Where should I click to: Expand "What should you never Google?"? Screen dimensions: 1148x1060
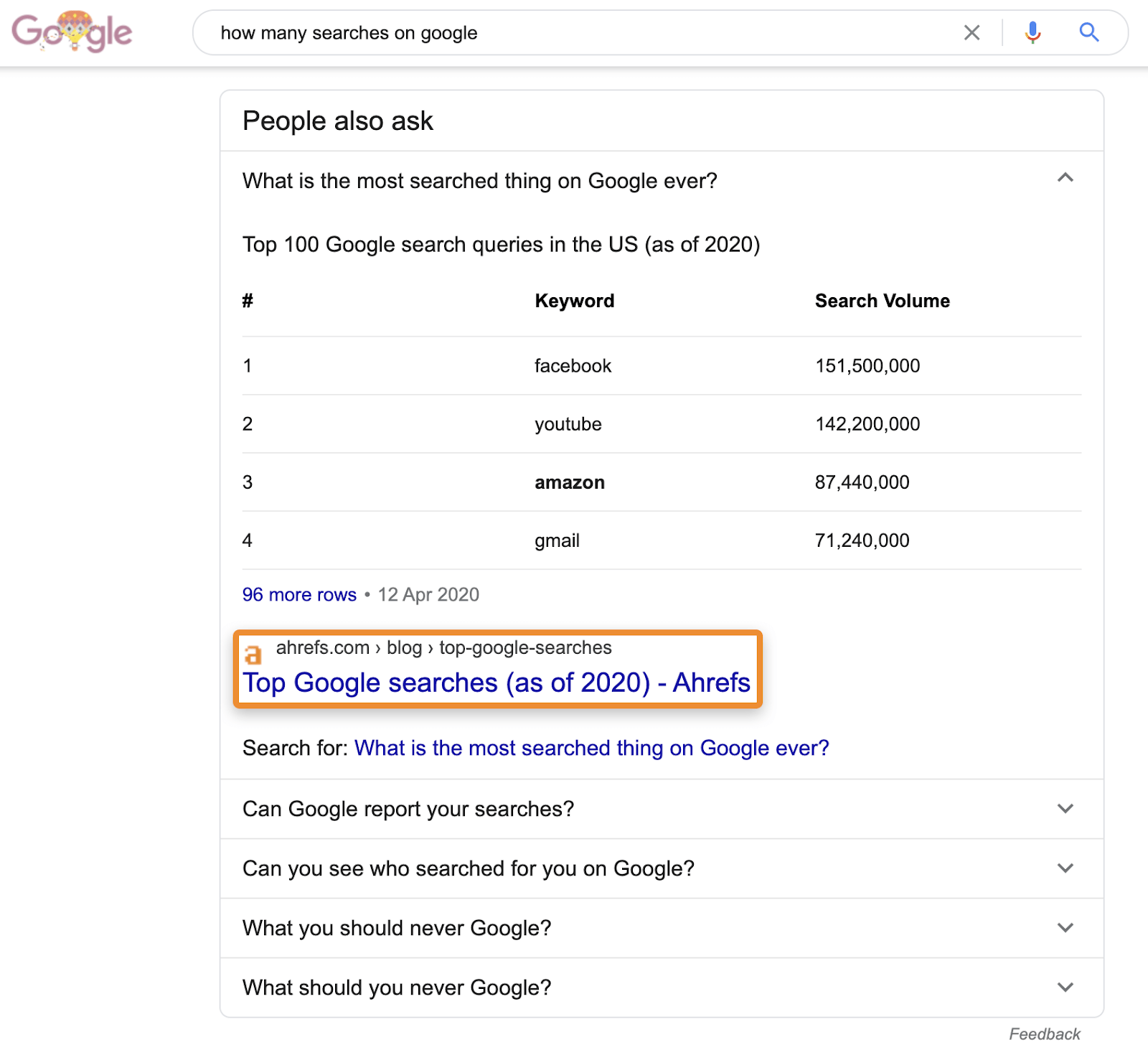point(1065,987)
